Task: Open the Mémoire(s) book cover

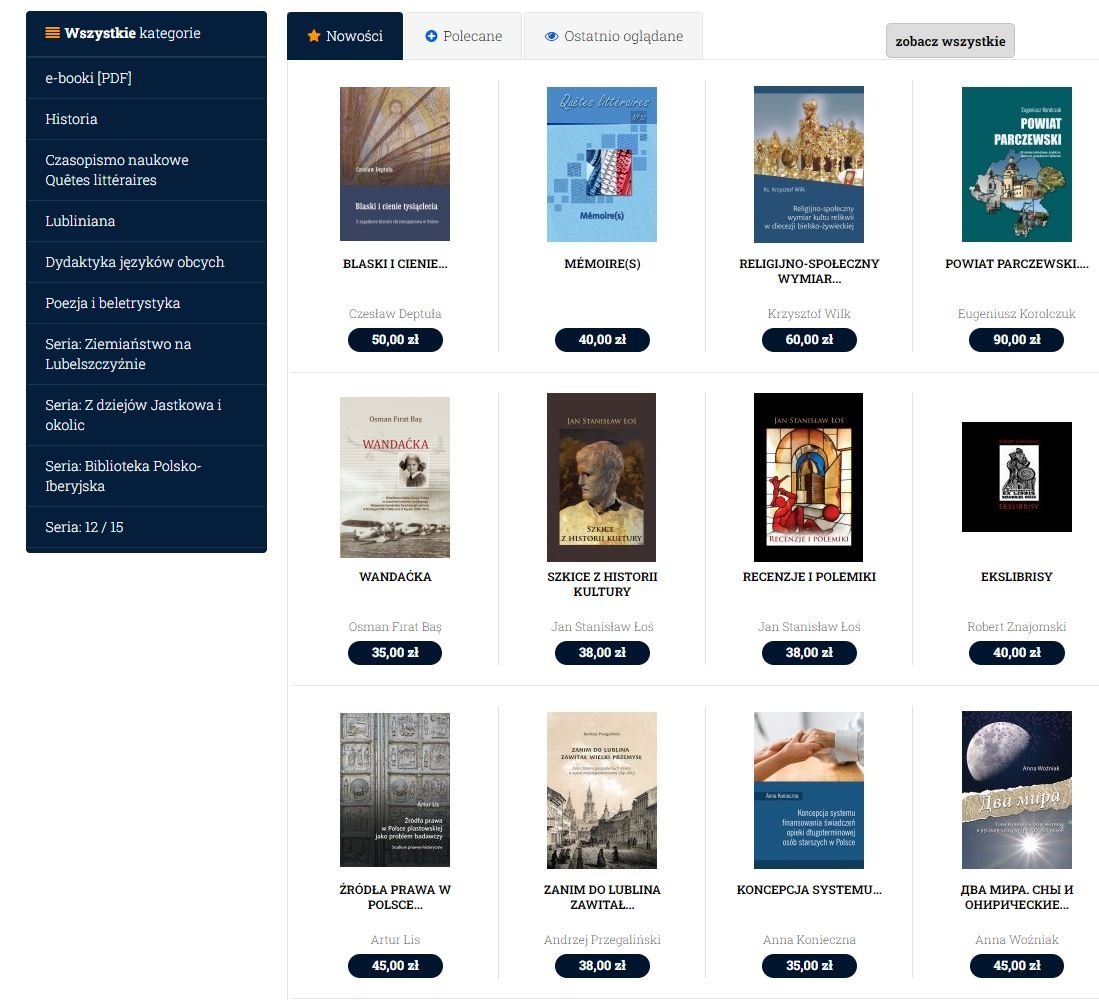Action: tap(602, 164)
